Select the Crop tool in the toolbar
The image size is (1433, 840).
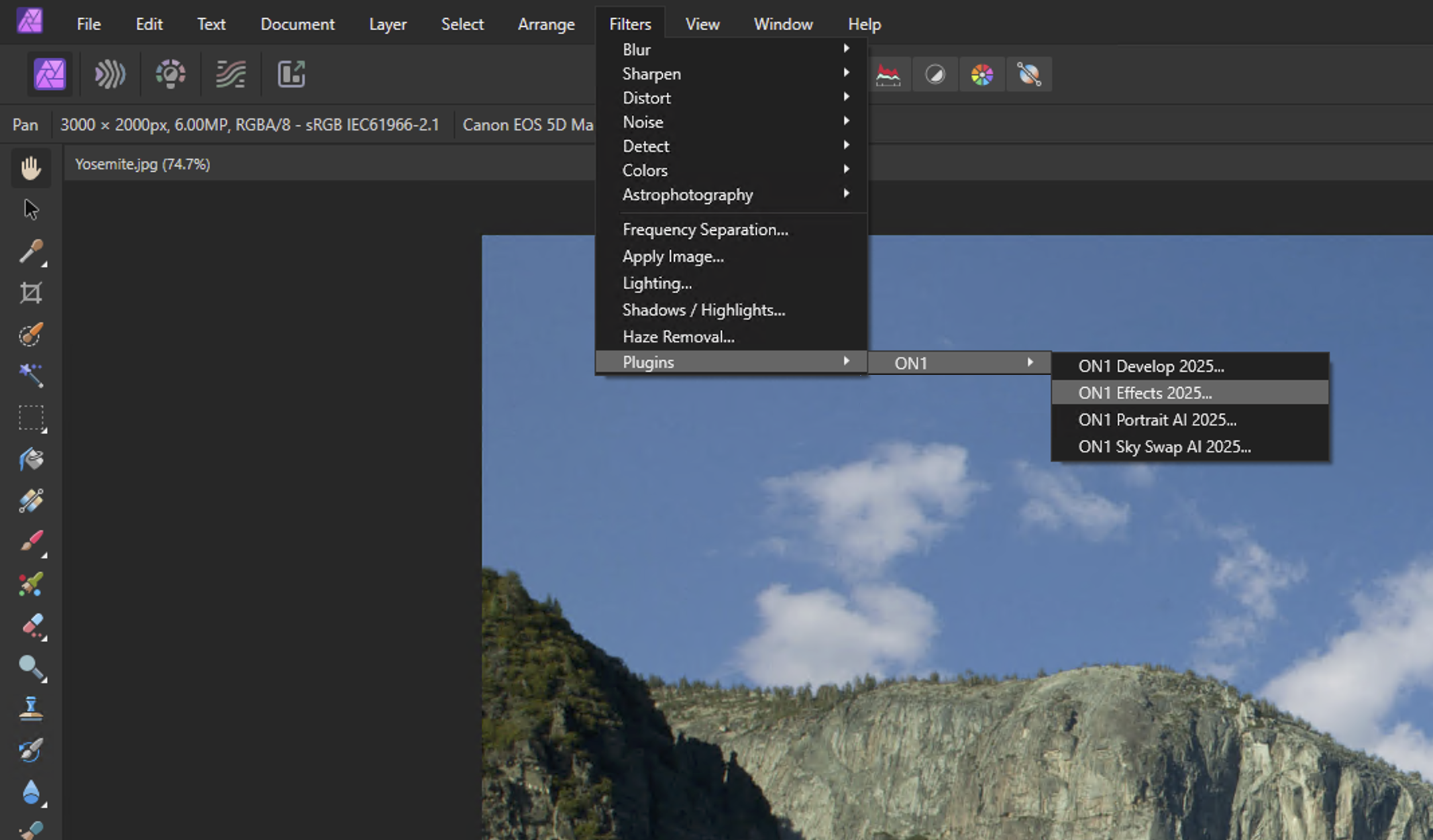point(31,293)
